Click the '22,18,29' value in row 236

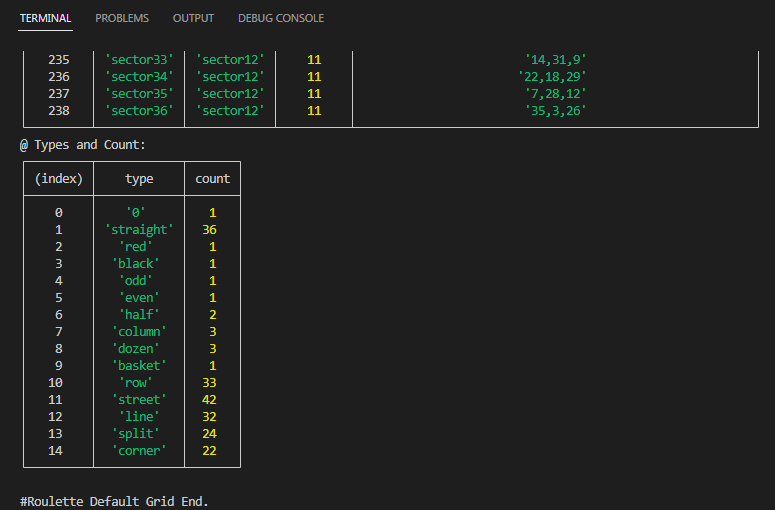click(x=552, y=76)
